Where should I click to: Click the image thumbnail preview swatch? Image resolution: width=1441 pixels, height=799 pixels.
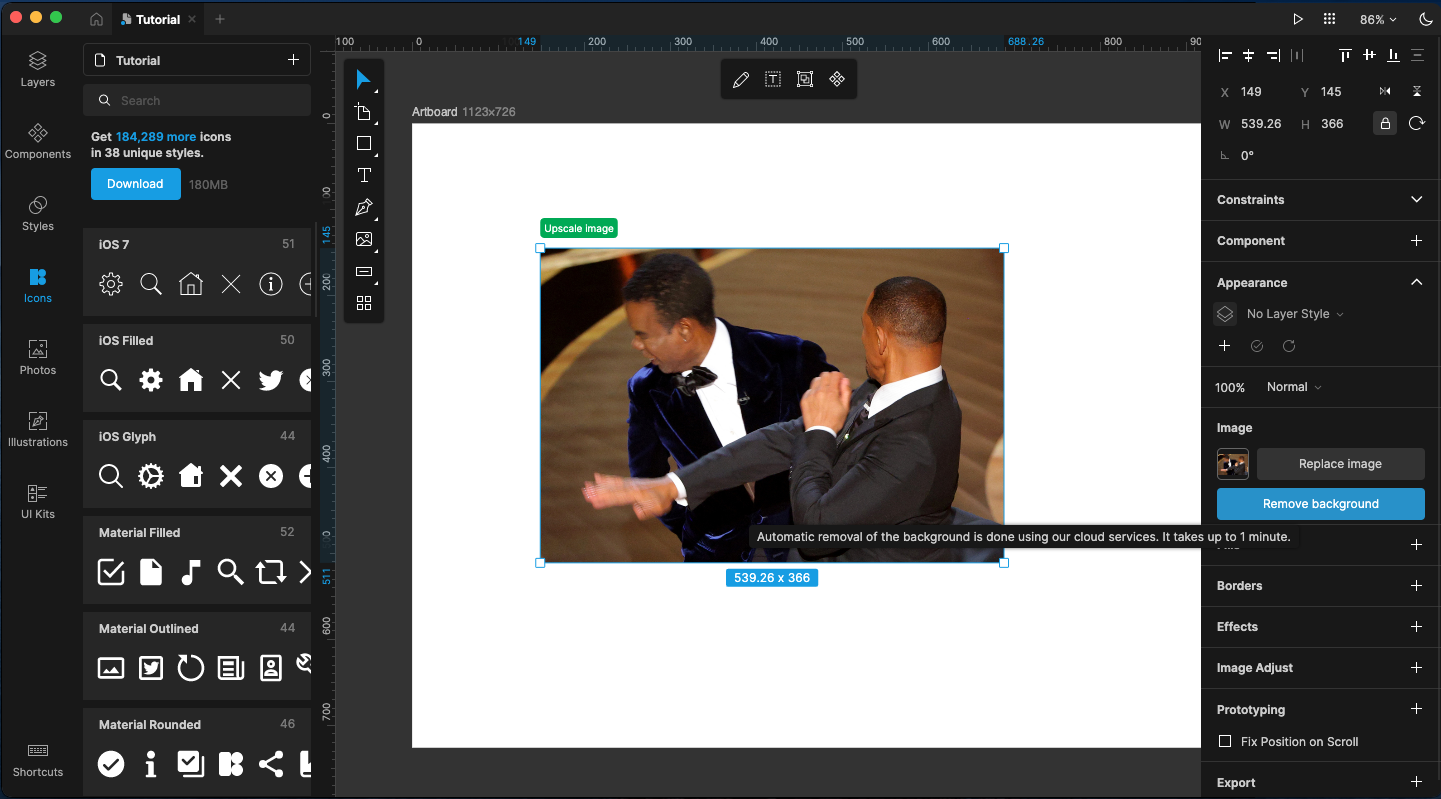coord(1232,464)
